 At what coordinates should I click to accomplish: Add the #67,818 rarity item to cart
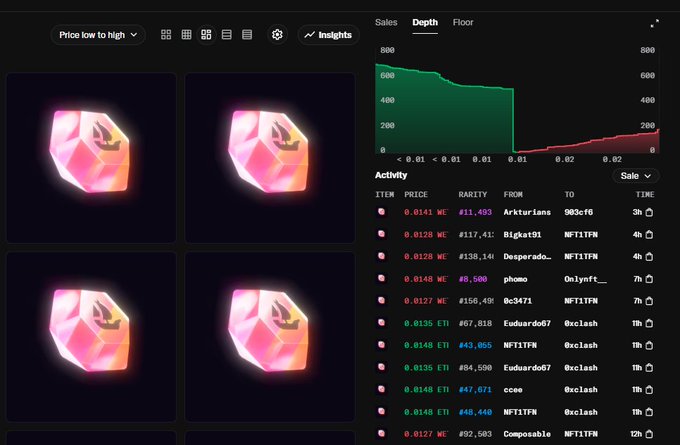tap(649, 324)
